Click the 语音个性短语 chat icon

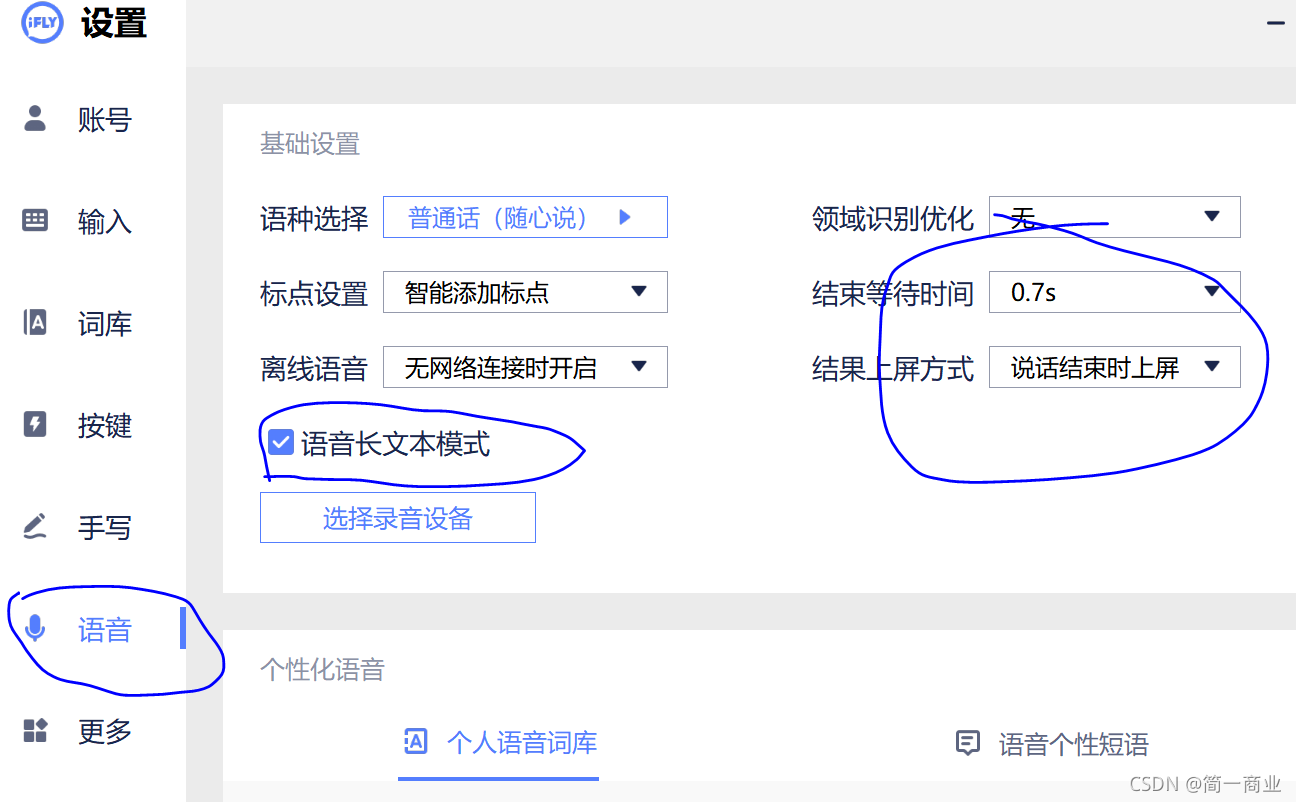click(x=967, y=743)
